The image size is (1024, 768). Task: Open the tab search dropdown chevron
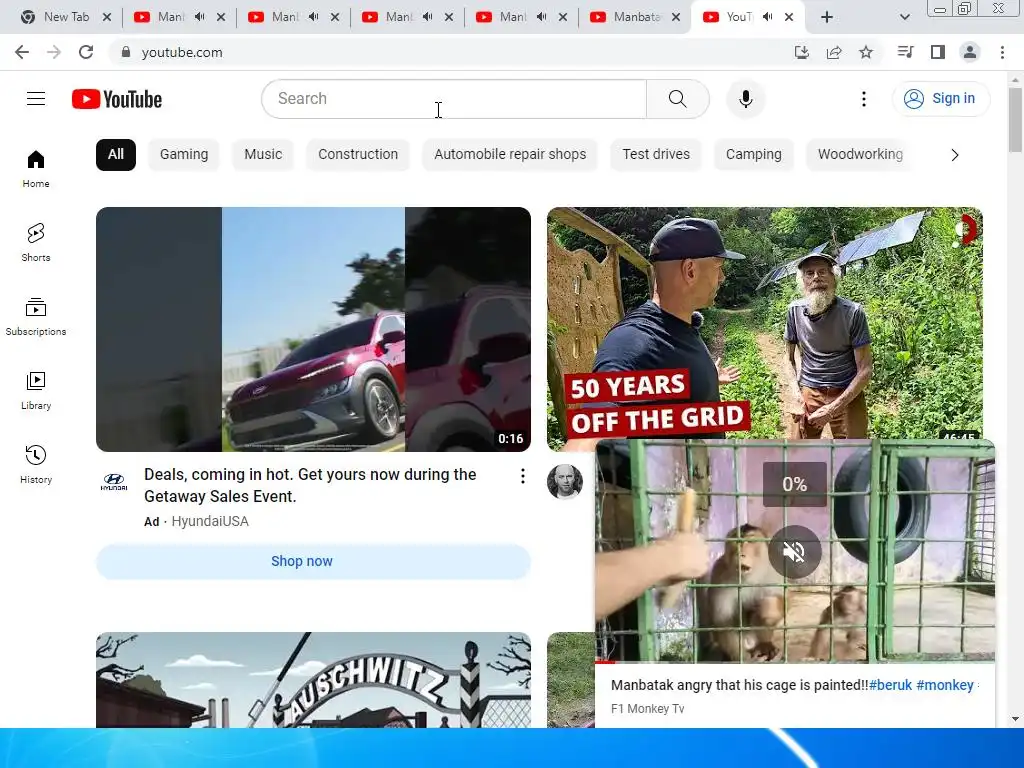click(x=904, y=17)
